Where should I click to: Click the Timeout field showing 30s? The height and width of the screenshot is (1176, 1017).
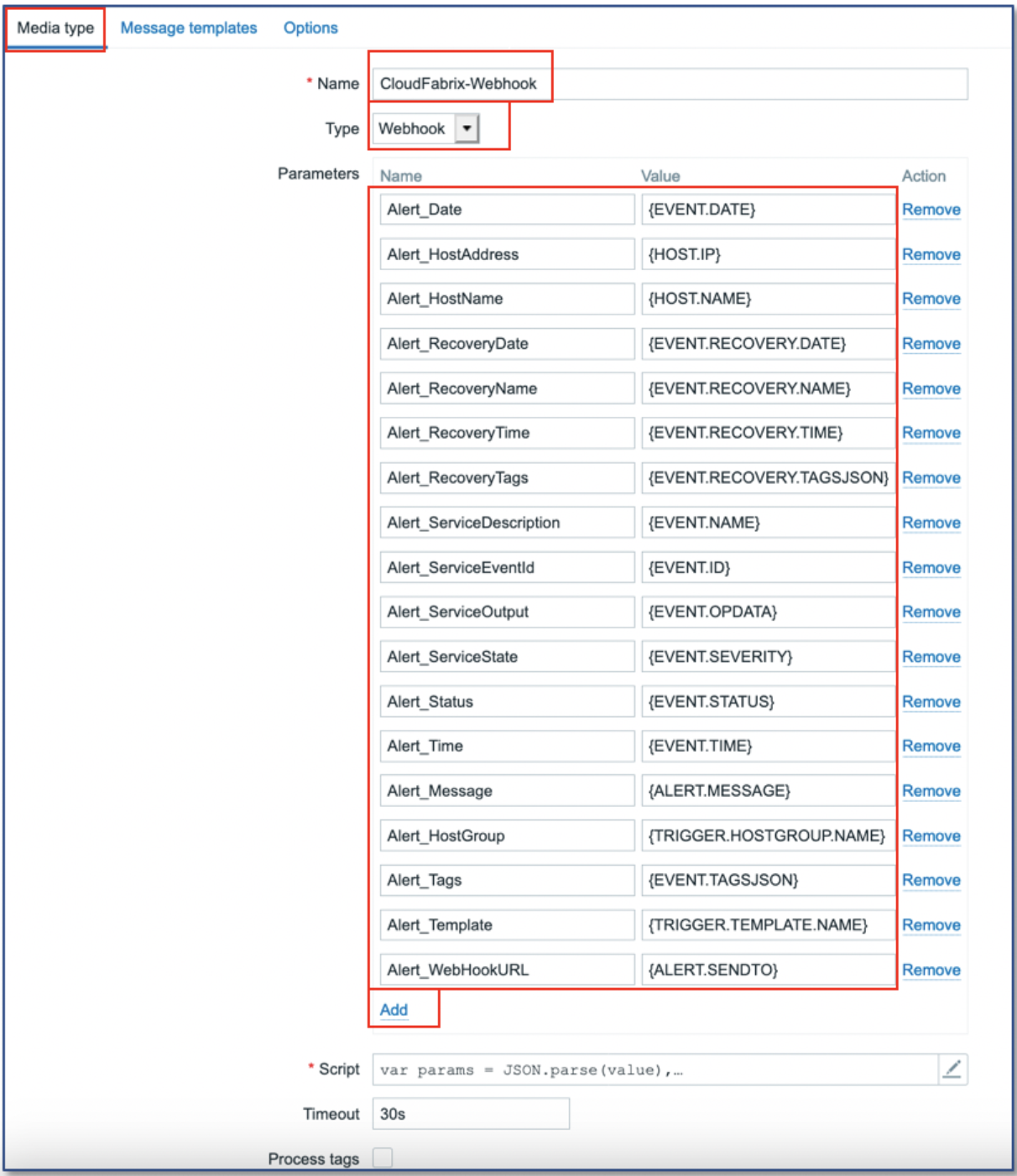click(x=470, y=1115)
